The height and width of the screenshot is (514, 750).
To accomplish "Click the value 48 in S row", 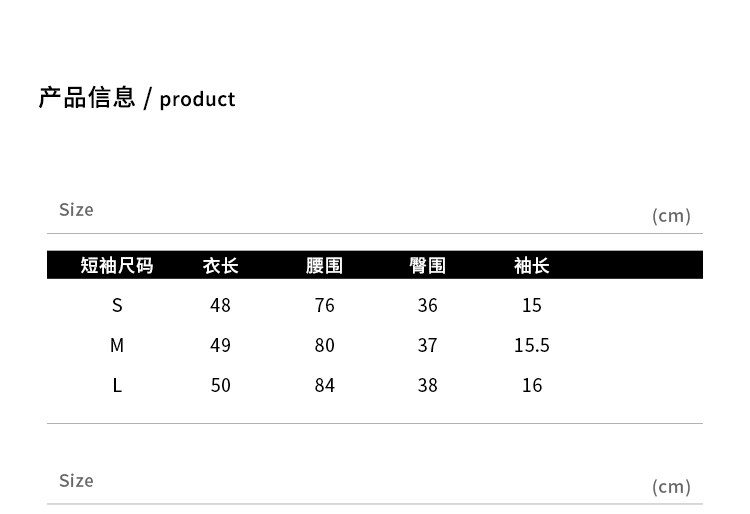I will coord(221,305).
